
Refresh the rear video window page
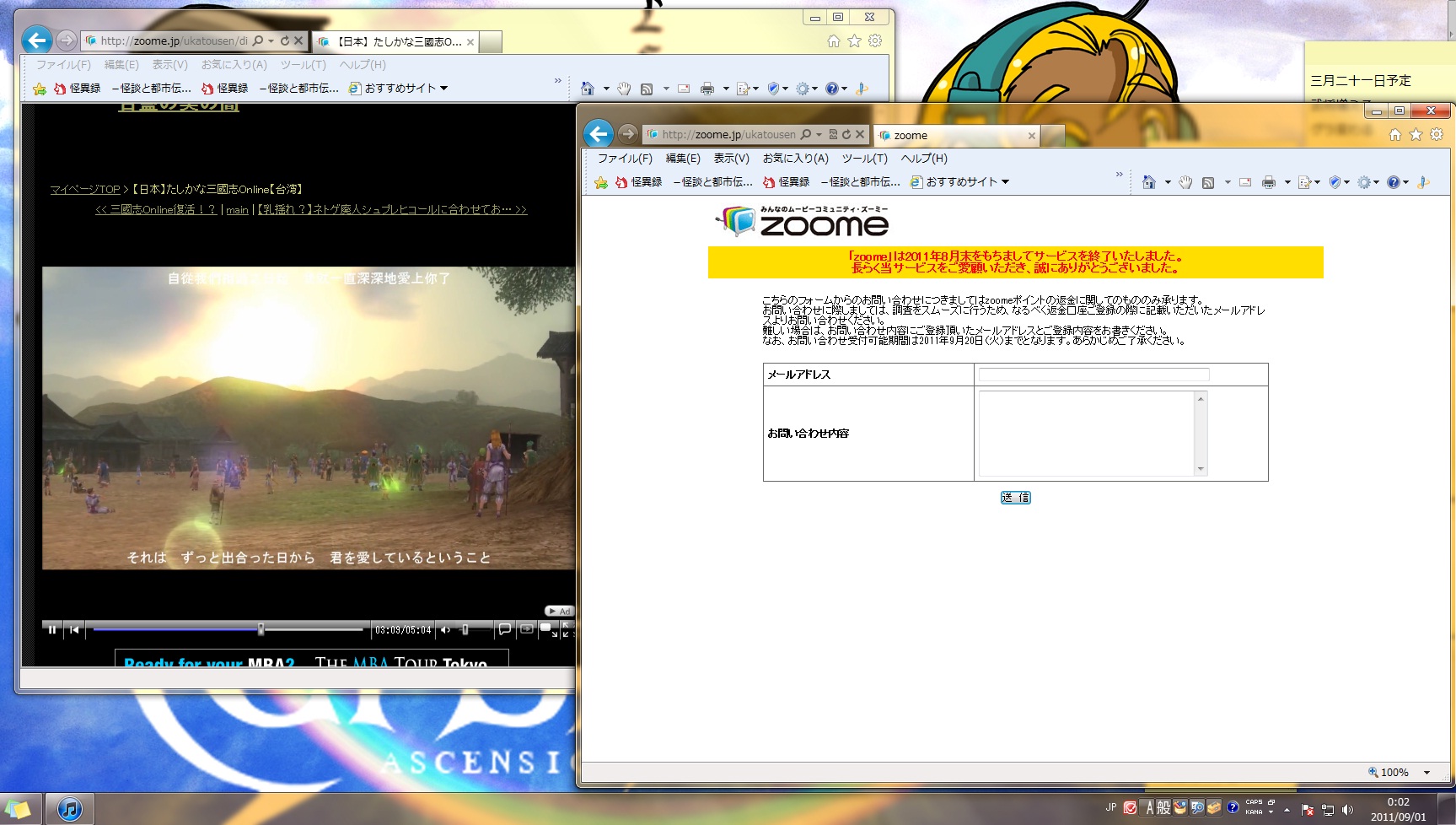click(285, 40)
